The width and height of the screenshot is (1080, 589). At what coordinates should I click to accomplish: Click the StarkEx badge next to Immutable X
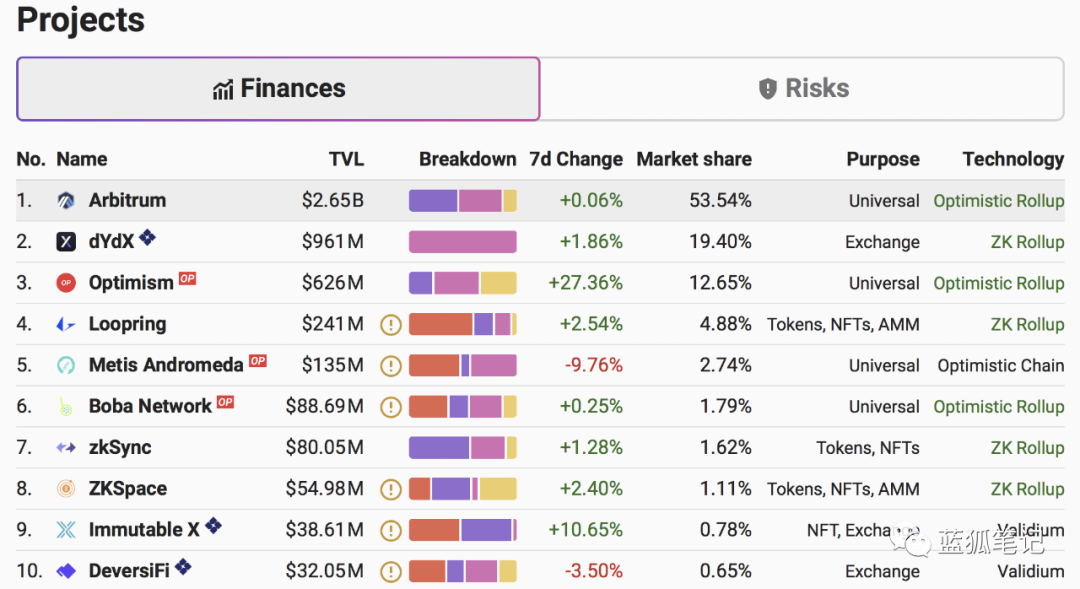click(214, 526)
